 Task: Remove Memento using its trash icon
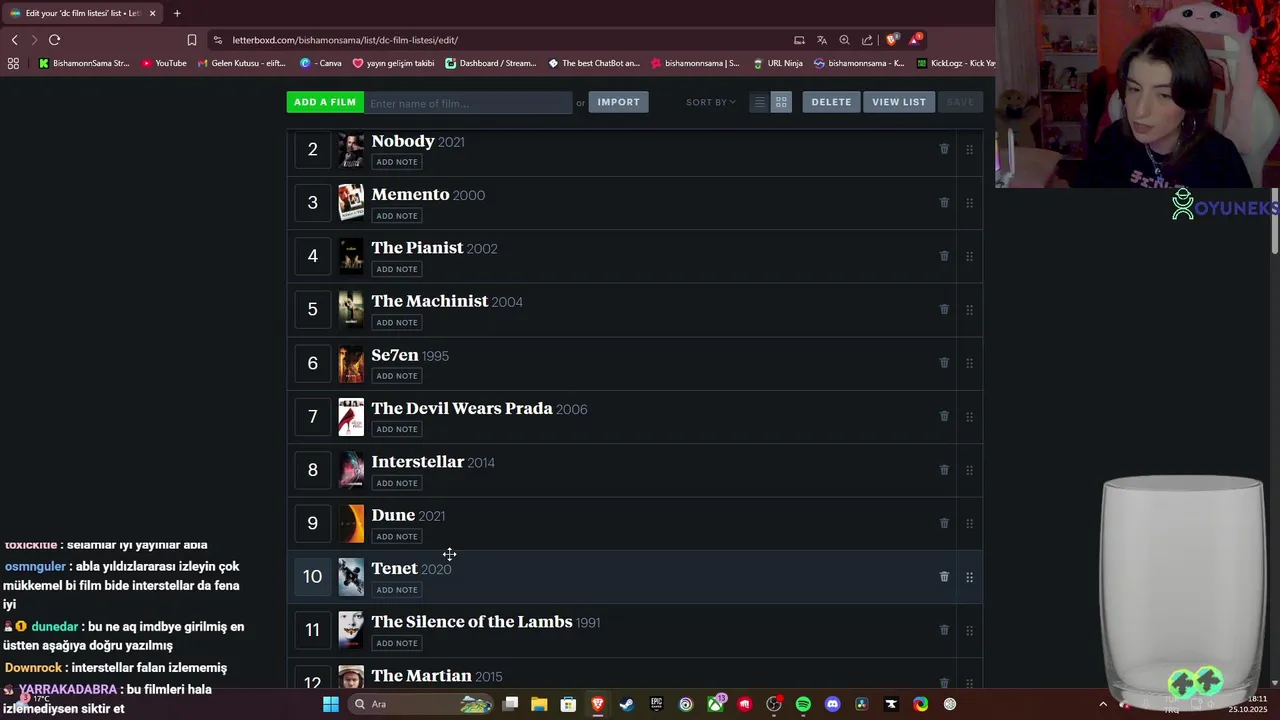tap(944, 202)
